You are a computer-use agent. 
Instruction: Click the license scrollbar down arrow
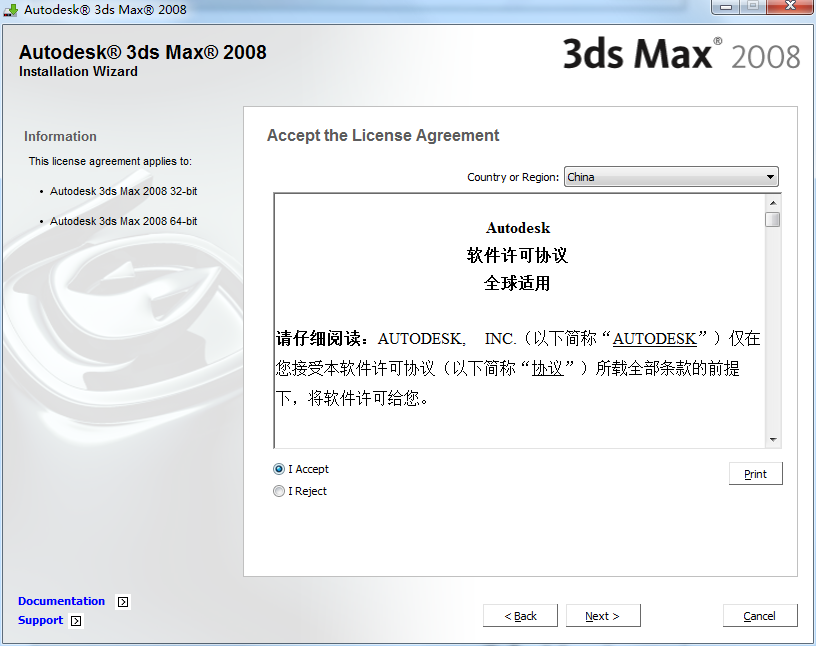point(773,440)
